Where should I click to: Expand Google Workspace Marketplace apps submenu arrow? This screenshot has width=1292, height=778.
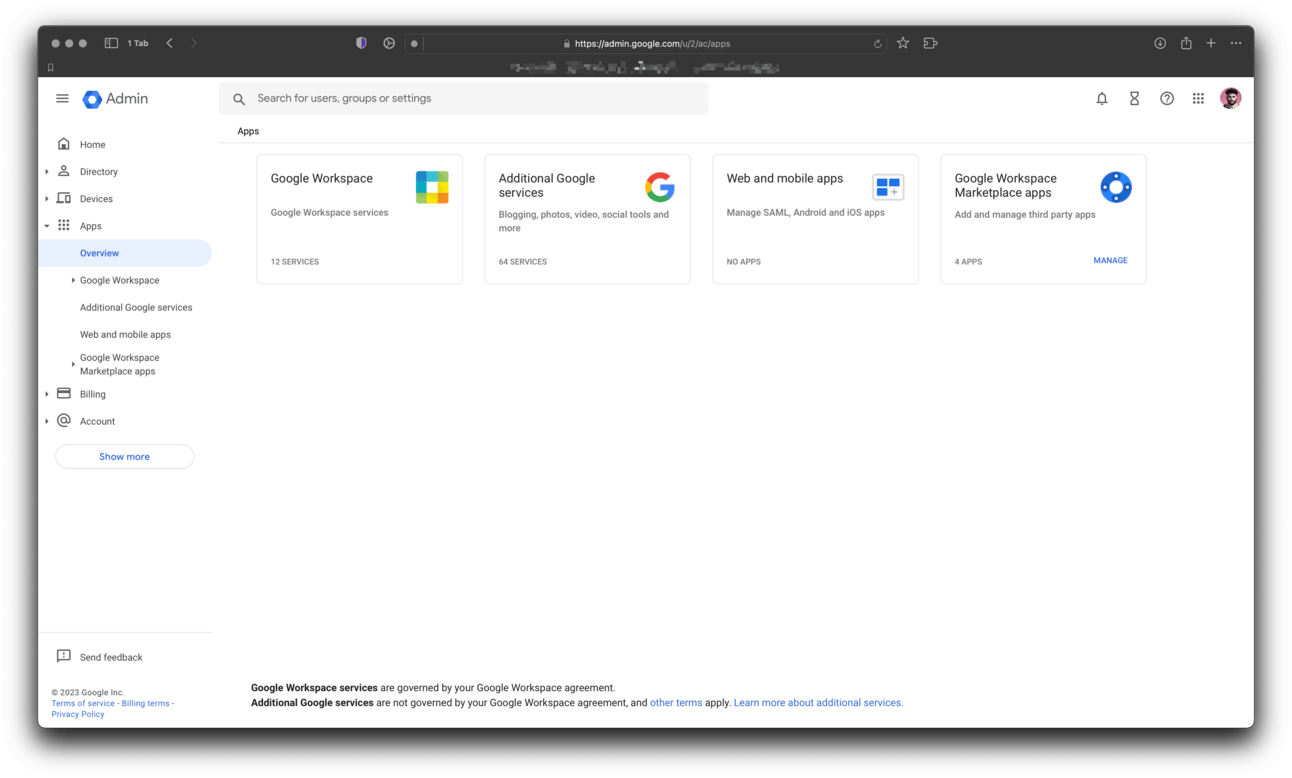click(73, 364)
